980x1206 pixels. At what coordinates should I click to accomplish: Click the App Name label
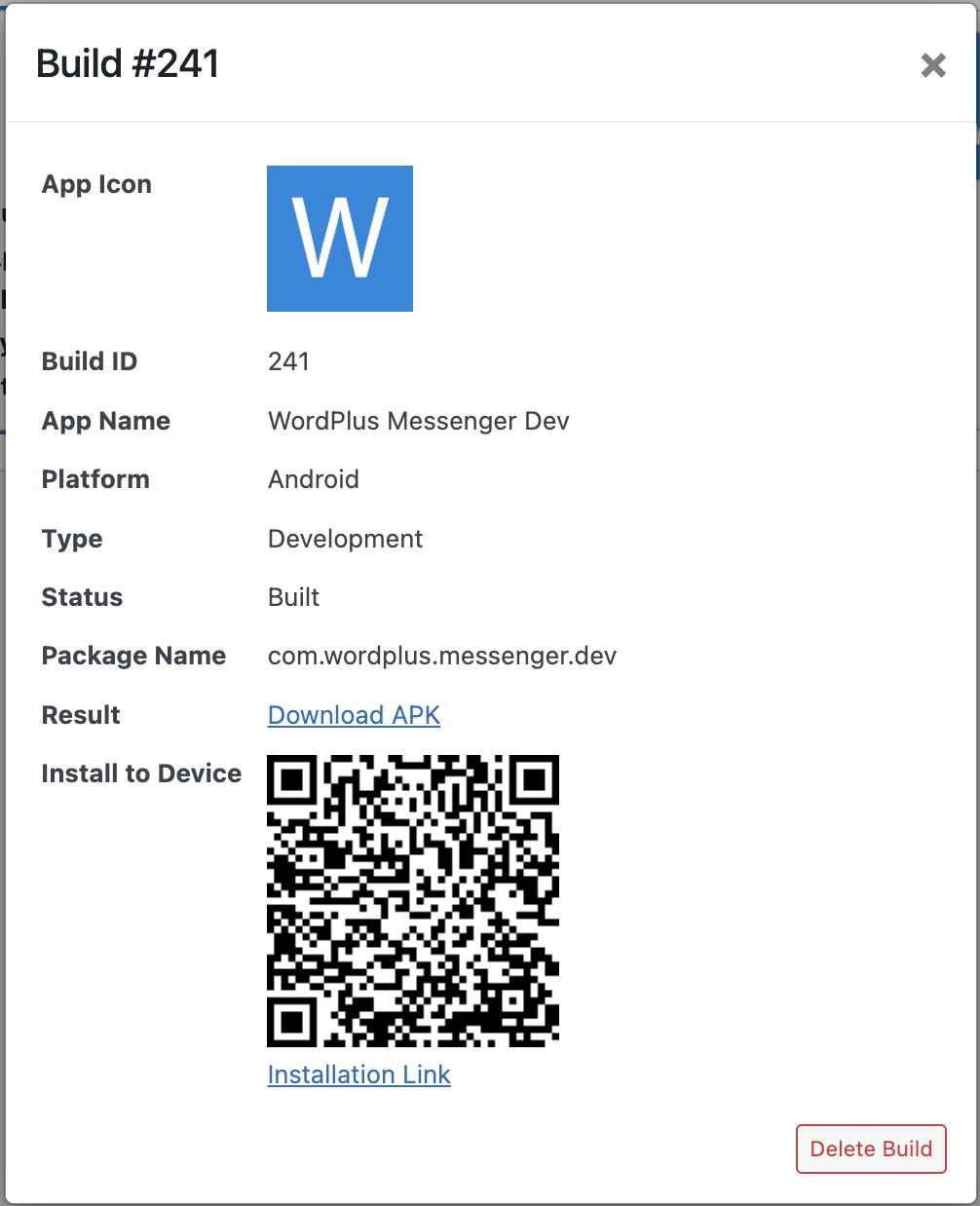(106, 421)
